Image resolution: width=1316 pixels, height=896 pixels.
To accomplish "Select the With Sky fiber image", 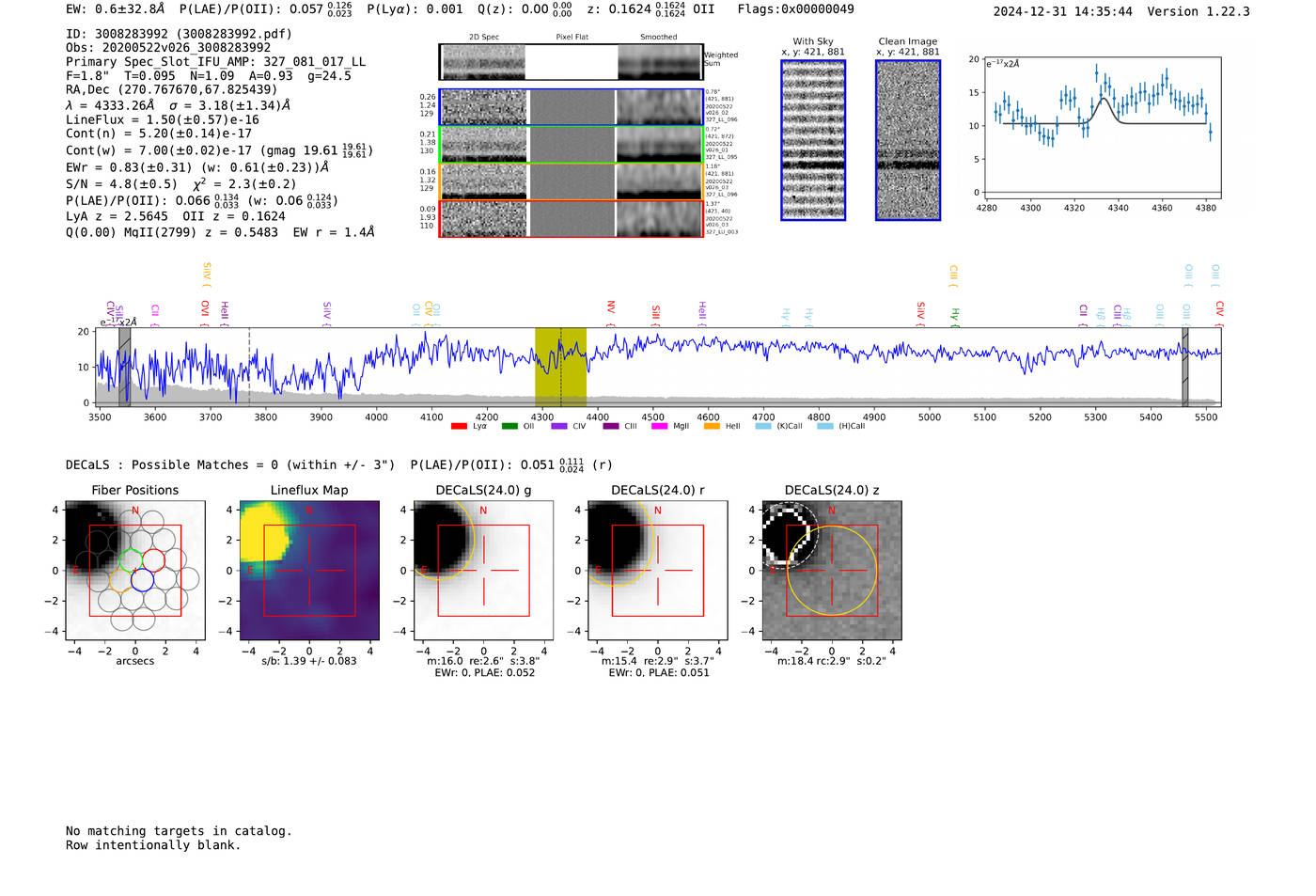I will click(x=813, y=140).
